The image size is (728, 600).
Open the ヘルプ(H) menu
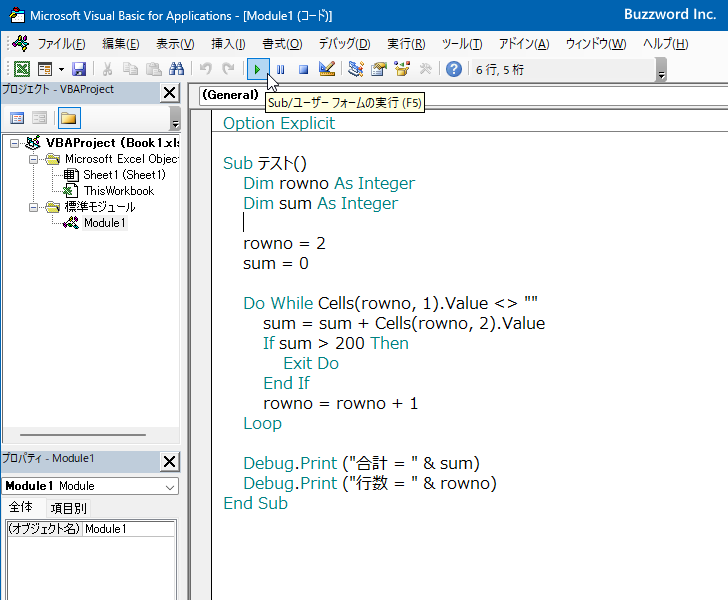665,44
